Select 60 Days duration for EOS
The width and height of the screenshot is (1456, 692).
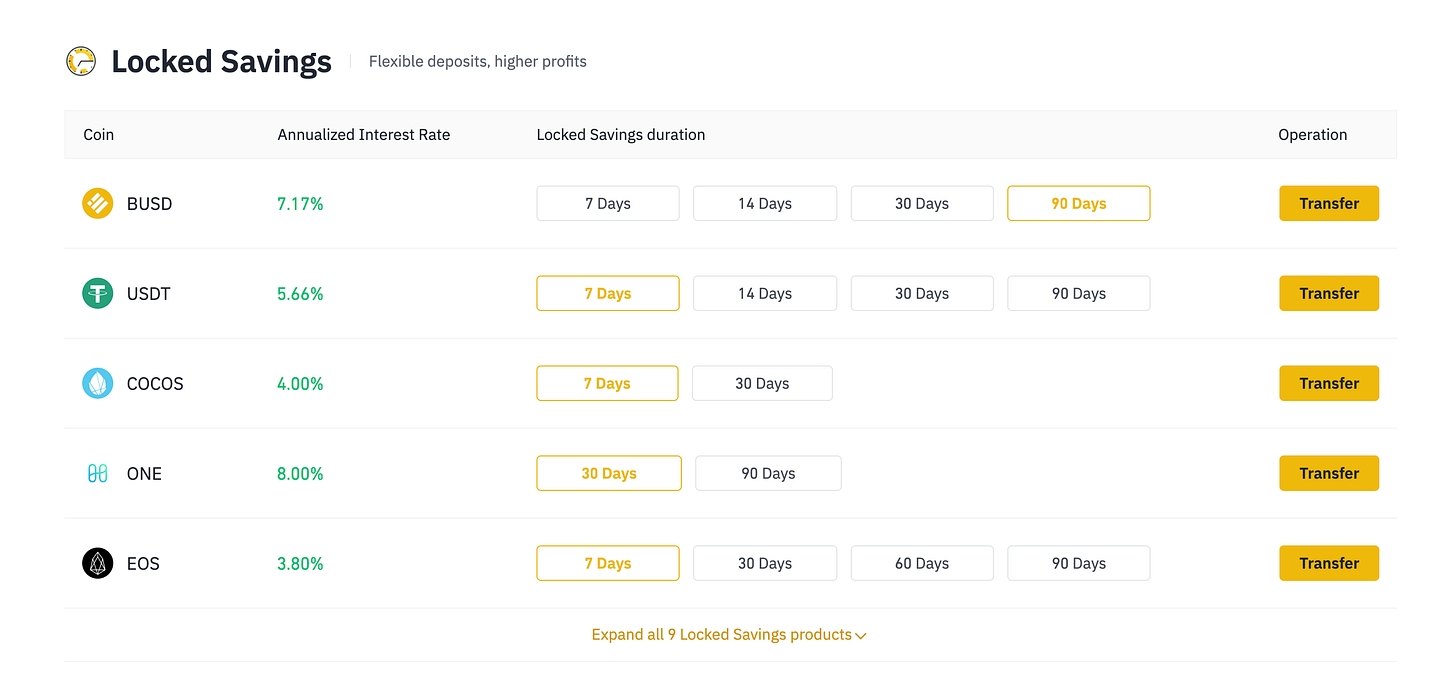tap(922, 564)
